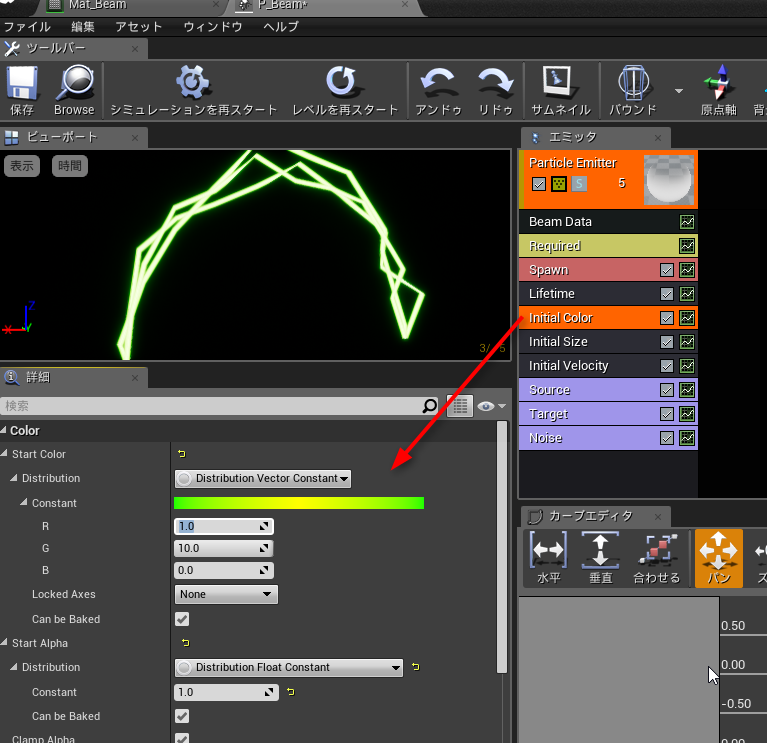Open the ヘルプ menu
Screen dimensions: 767x743
click(281, 26)
